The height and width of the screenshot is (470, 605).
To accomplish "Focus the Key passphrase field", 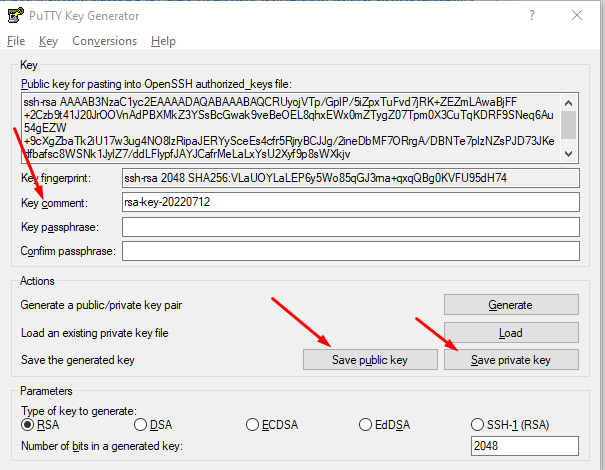I will (x=351, y=227).
